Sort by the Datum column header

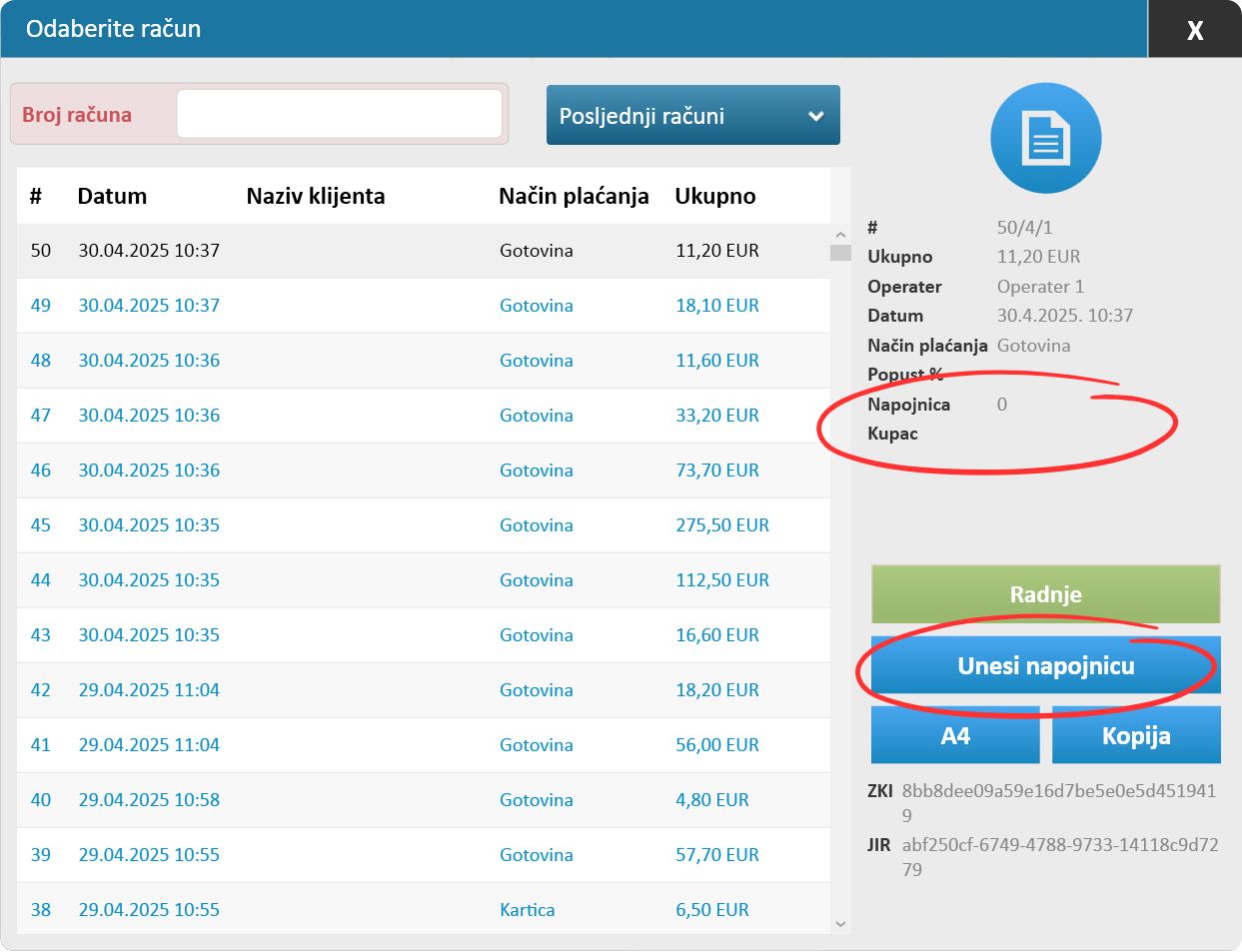coord(112,196)
